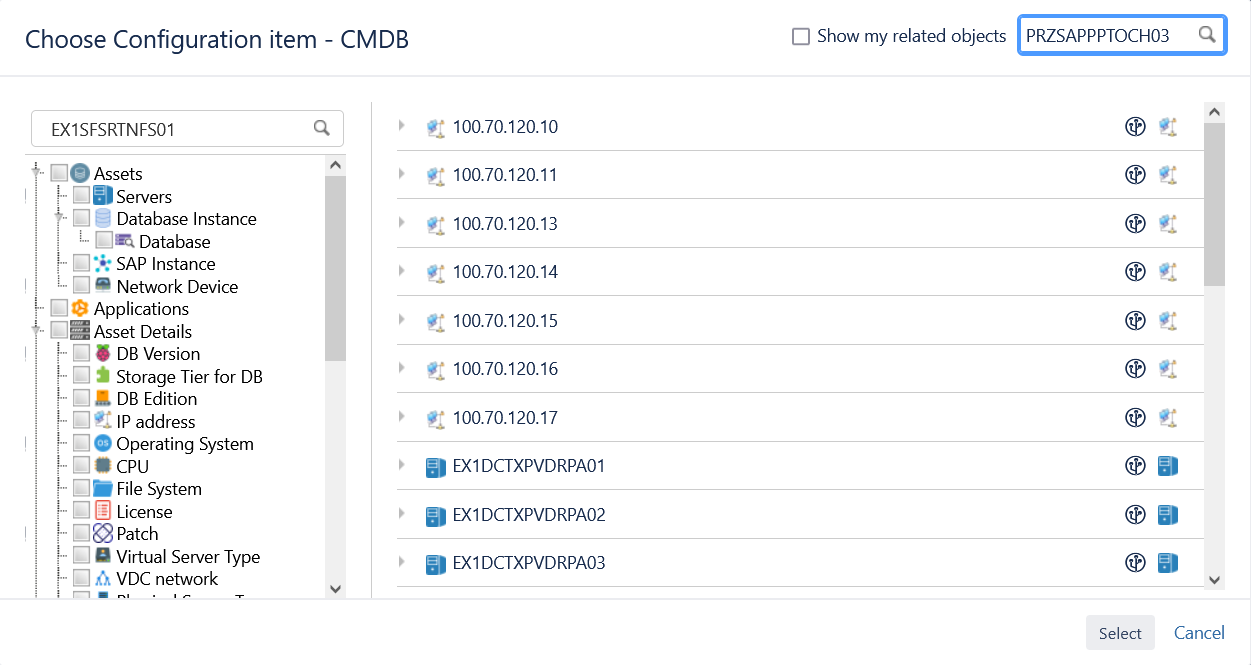The image size is (1251, 665).
Task: Click the graph icon for 100.70.120.10
Action: [1135, 127]
